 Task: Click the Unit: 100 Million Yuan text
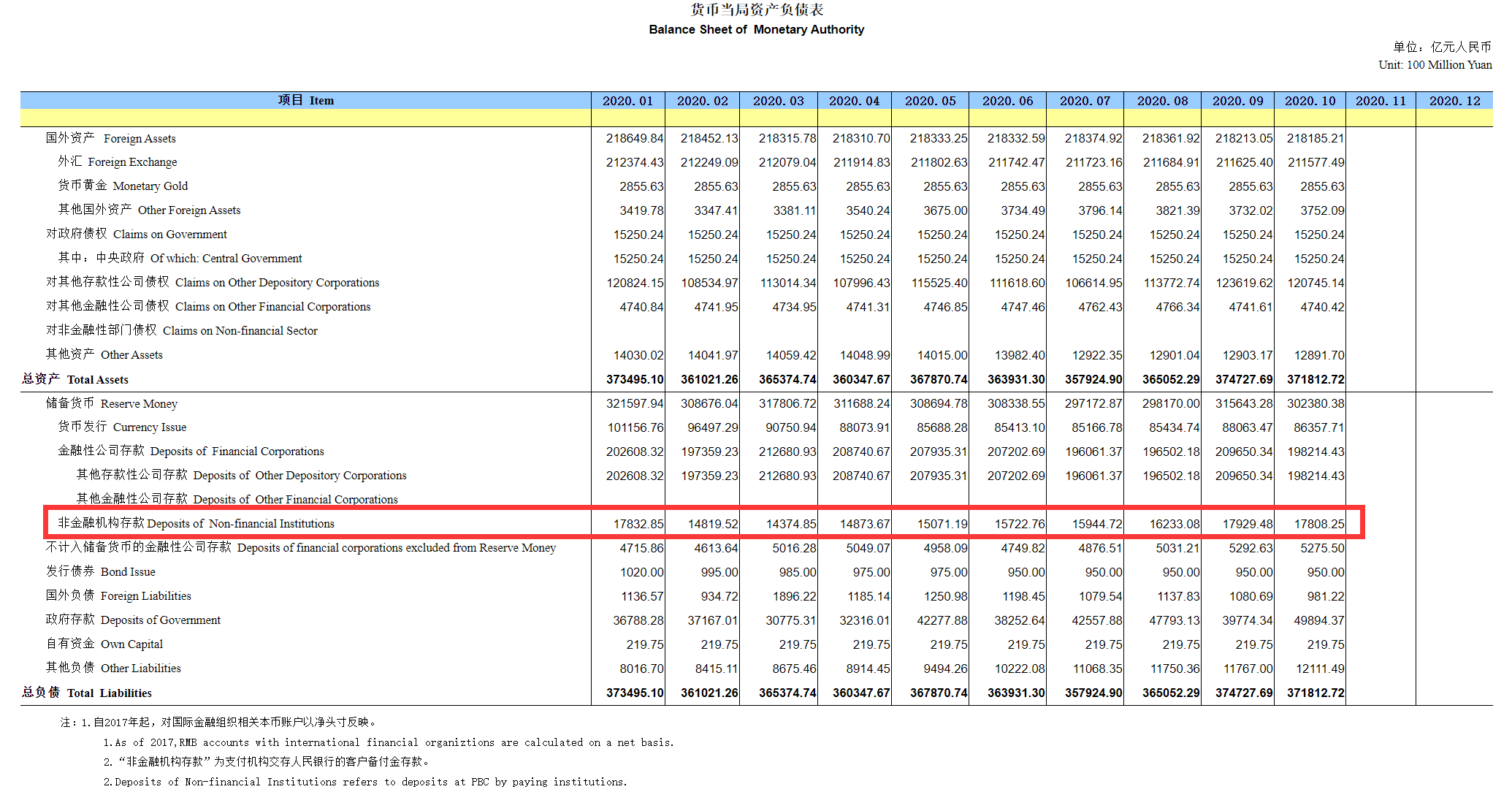[x=1435, y=64]
